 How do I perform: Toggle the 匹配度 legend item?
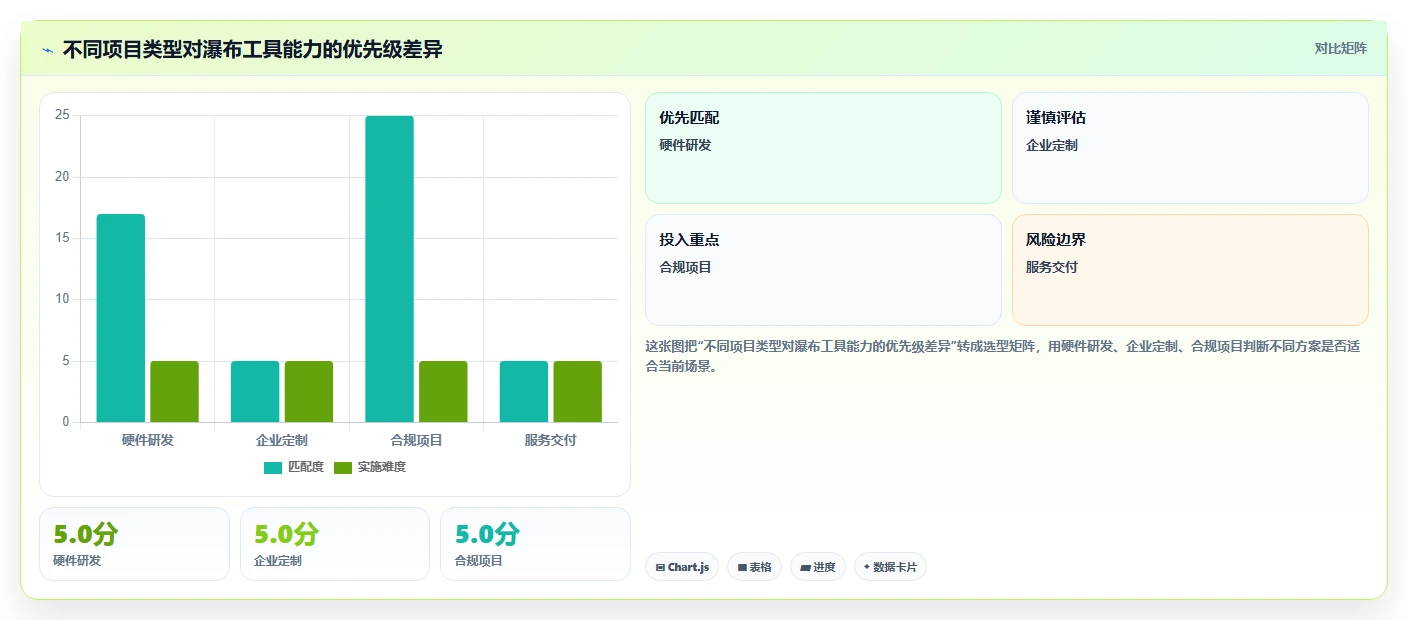tap(294, 467)
